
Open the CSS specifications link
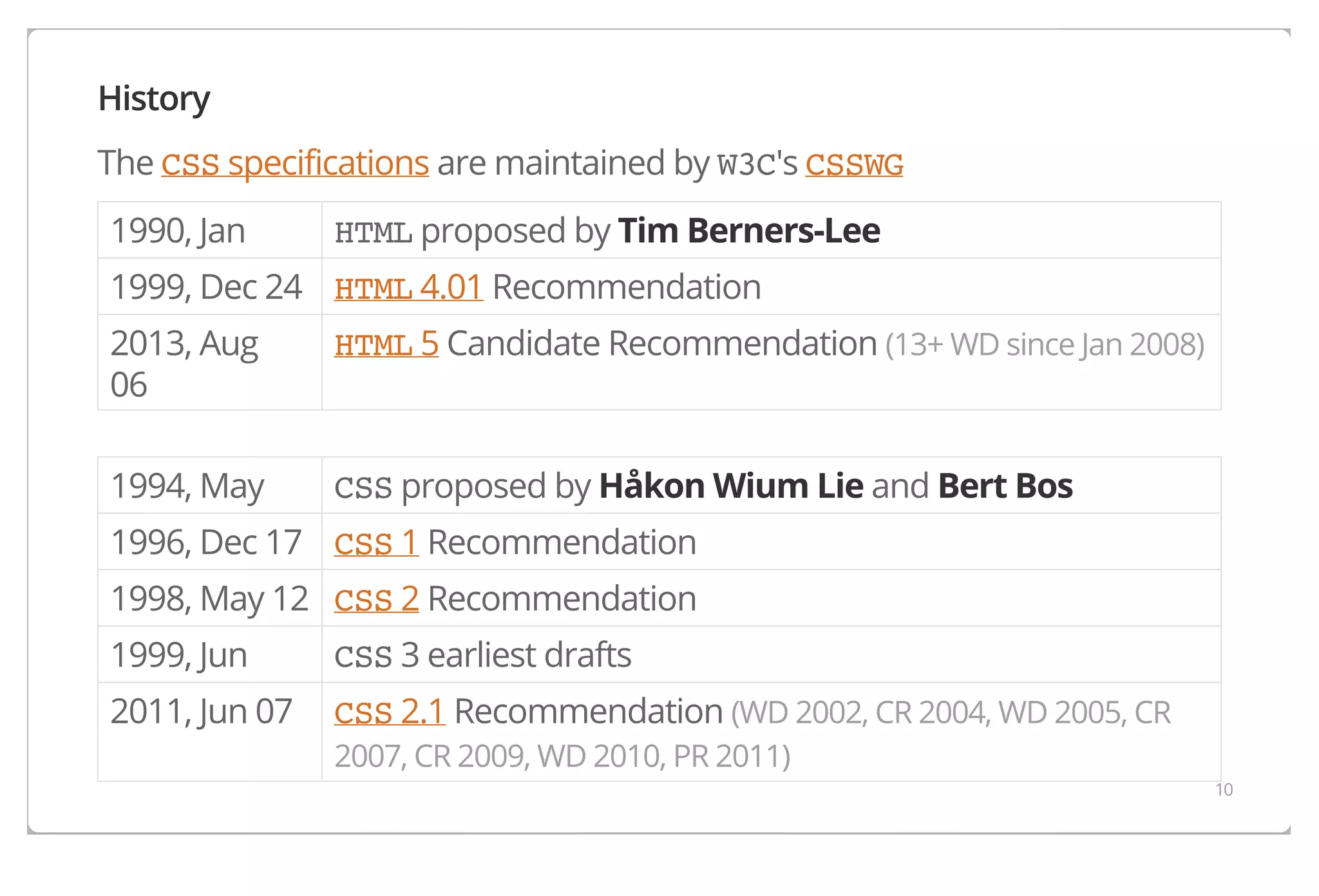point(294,163)
